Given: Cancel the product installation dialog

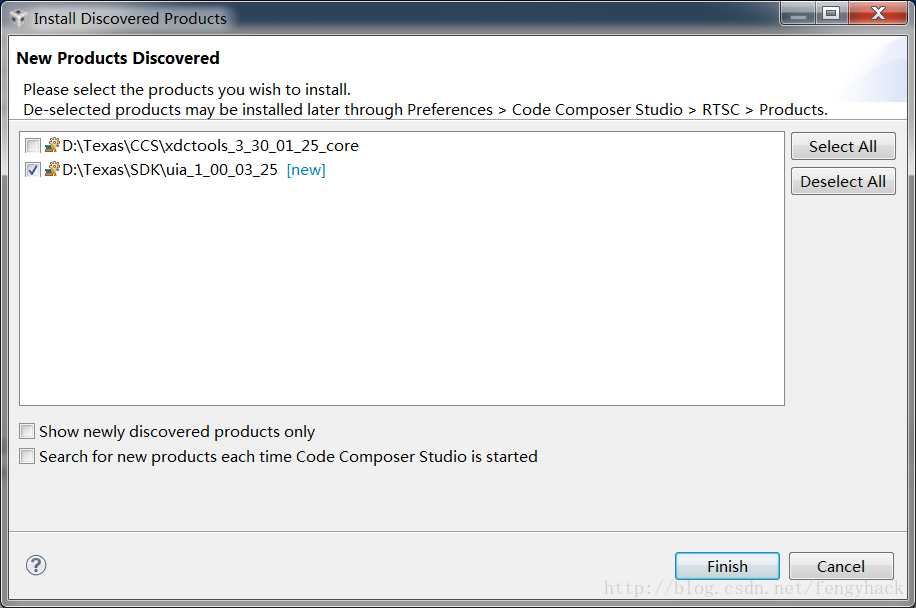Looking at the screenshot, I should point(841,566).
